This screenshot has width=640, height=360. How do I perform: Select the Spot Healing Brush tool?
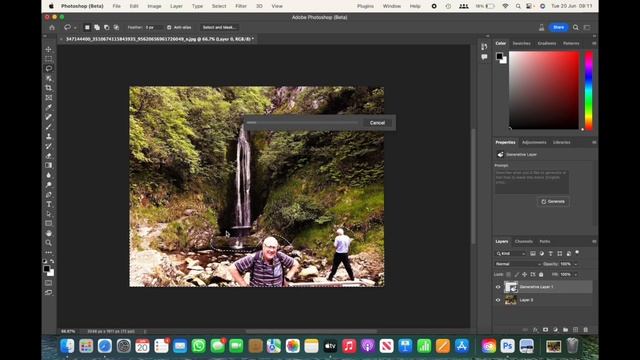click(x=49, y=117)
